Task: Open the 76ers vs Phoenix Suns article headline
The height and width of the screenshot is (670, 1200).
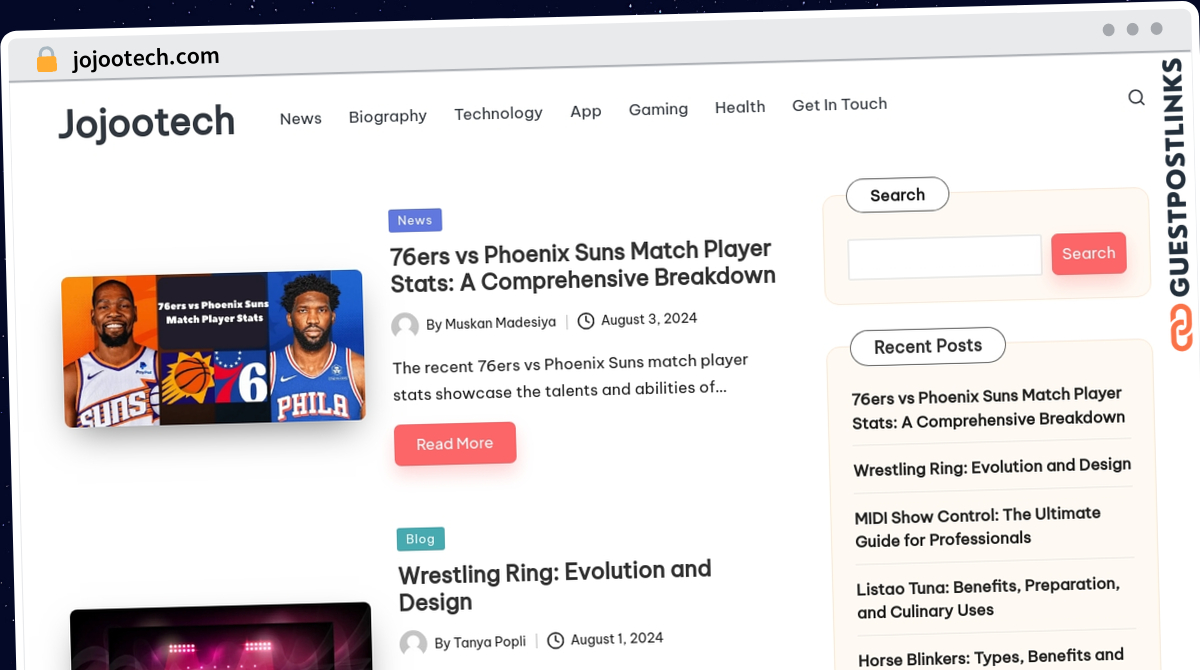Action: click(583, 265)
